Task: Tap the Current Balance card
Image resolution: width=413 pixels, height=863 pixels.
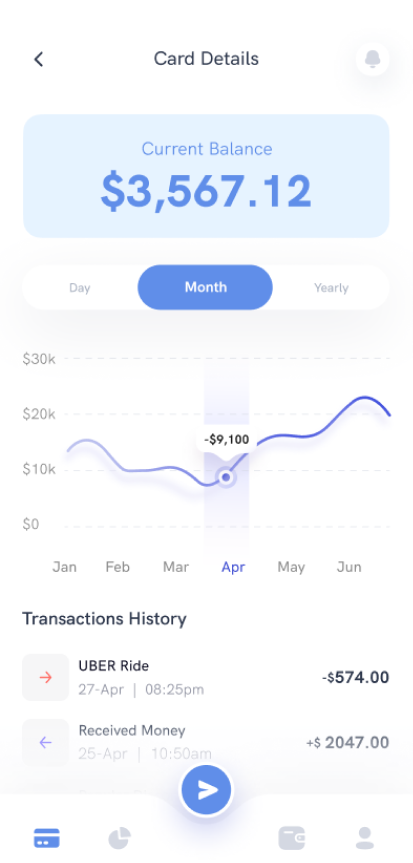Action: pyautogui.click(x=206, y=176)
